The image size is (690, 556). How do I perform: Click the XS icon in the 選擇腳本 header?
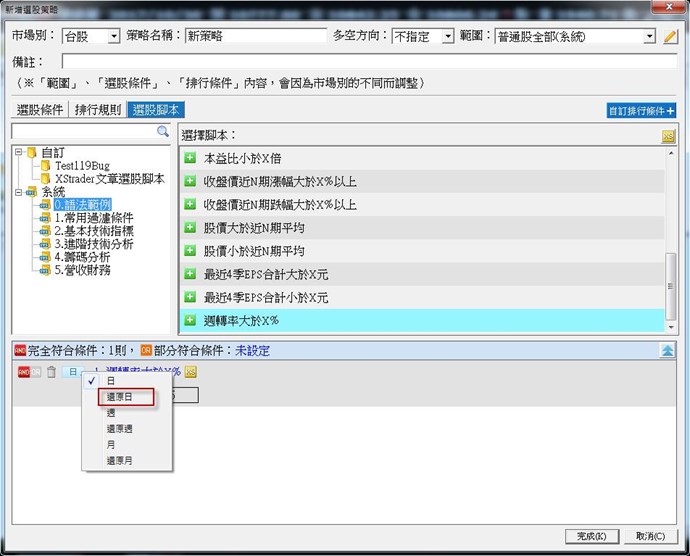tap(669, 135)
